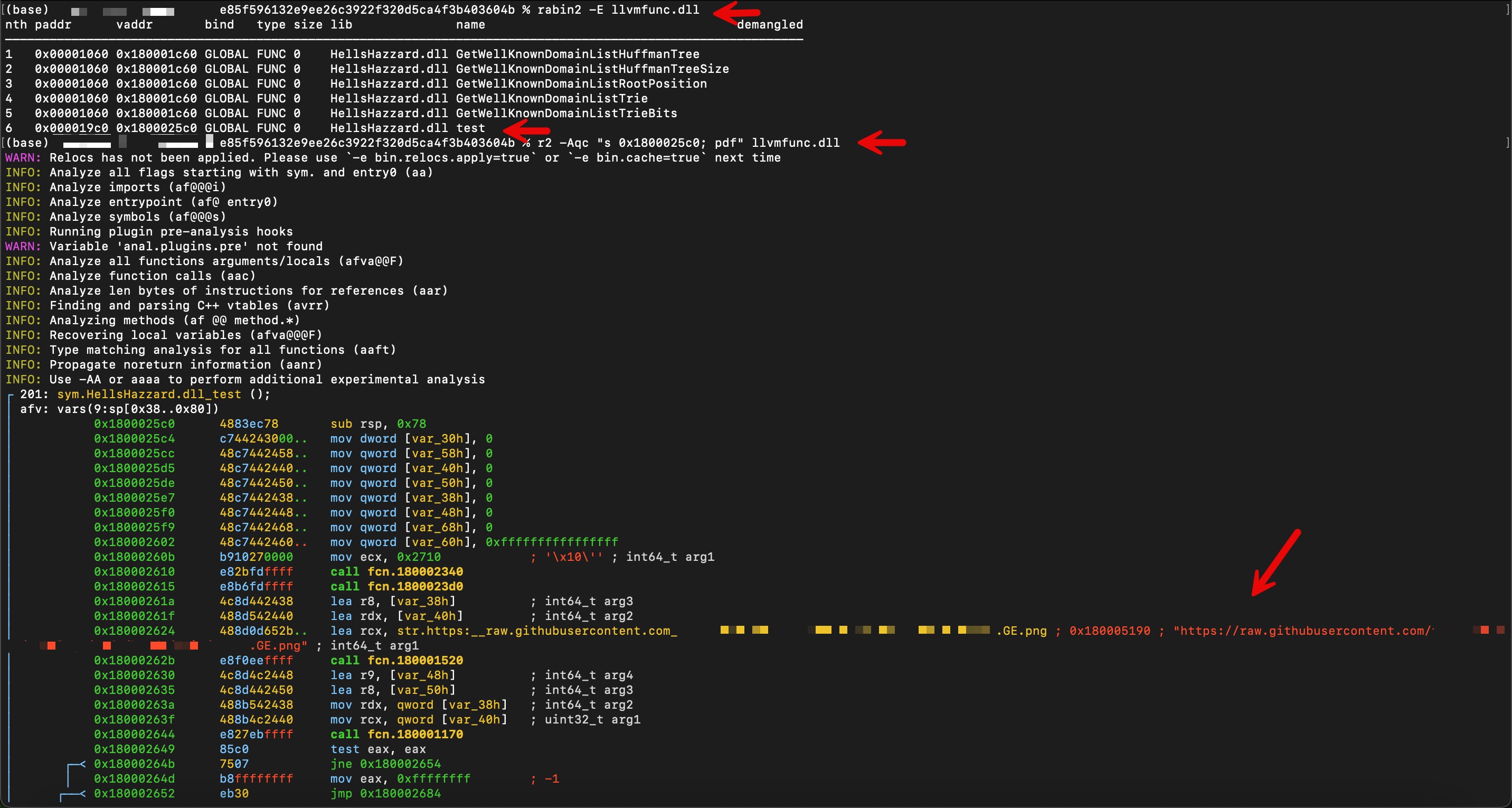Click str.https:__raw.githubusercontent.com_ string reference
Viewport: 1512px width, 808px height.
[x=537, y=631]
